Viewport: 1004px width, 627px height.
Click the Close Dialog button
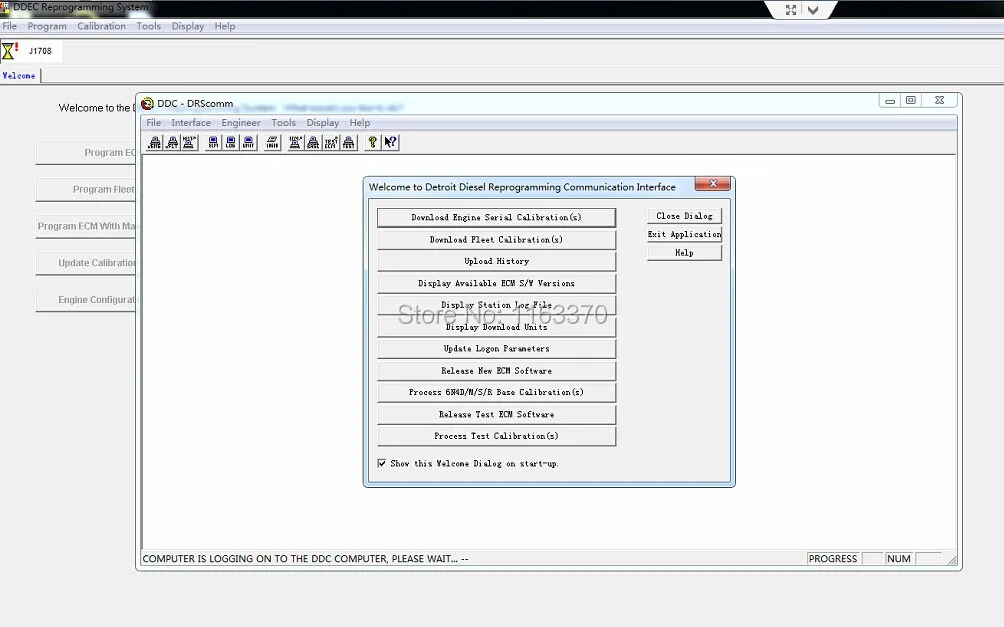(684, 216)
